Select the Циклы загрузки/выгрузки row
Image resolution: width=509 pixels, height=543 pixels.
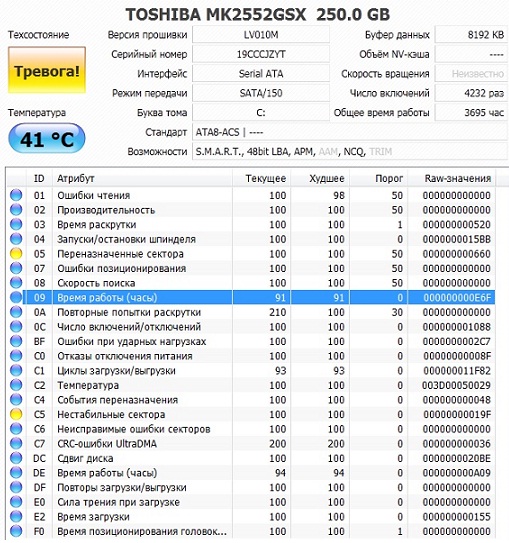(x=251, y=371)
